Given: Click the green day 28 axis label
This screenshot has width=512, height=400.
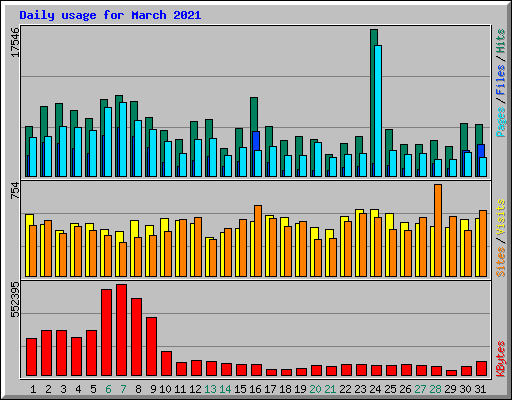Looking at the screenshot, I should click(x=435, y=389).
